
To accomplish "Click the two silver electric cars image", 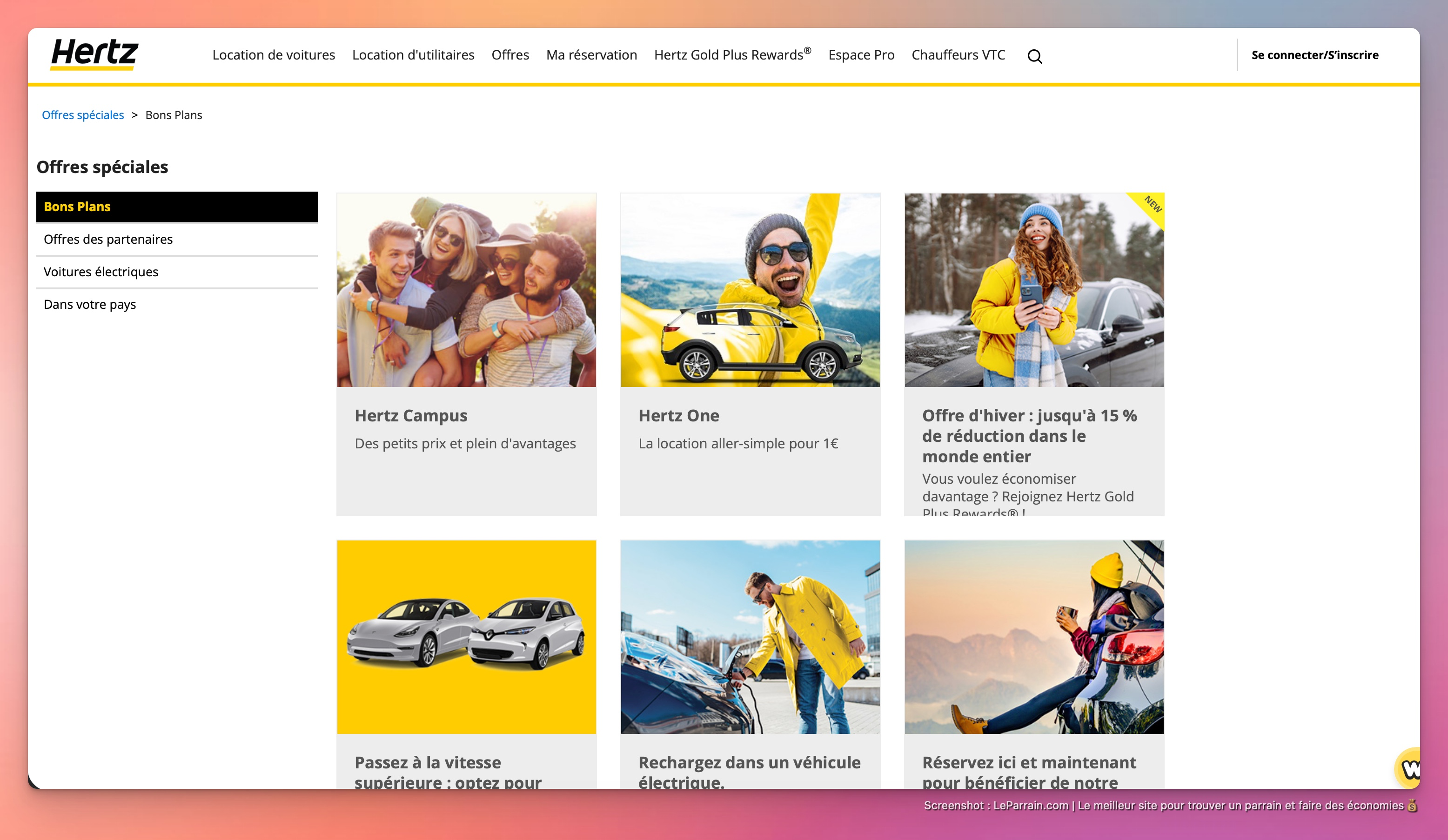I will tap(466, 637).
